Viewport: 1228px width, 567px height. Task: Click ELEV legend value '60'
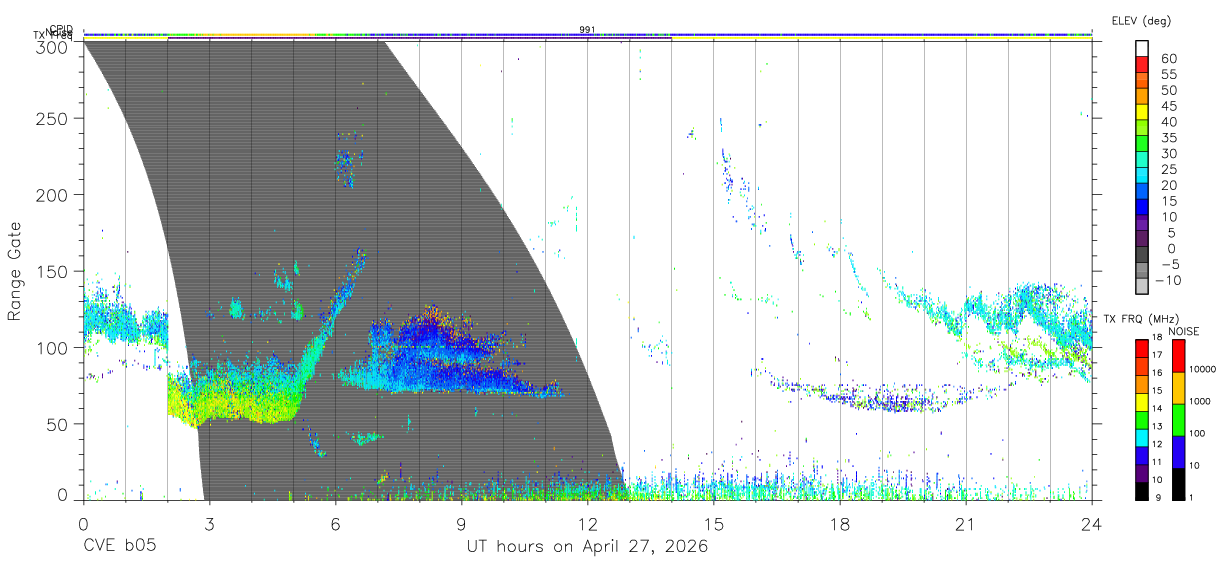point(1169,59)
